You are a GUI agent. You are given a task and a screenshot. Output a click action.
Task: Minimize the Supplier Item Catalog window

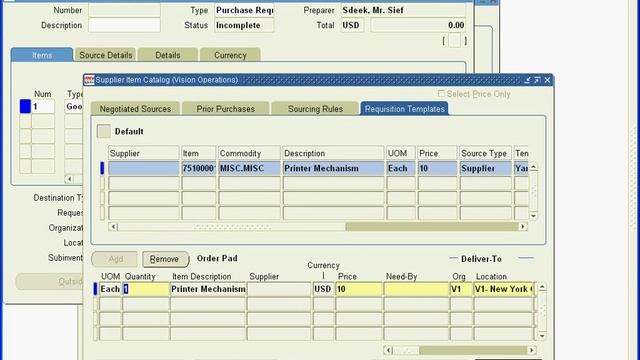(x=527, y=80)
